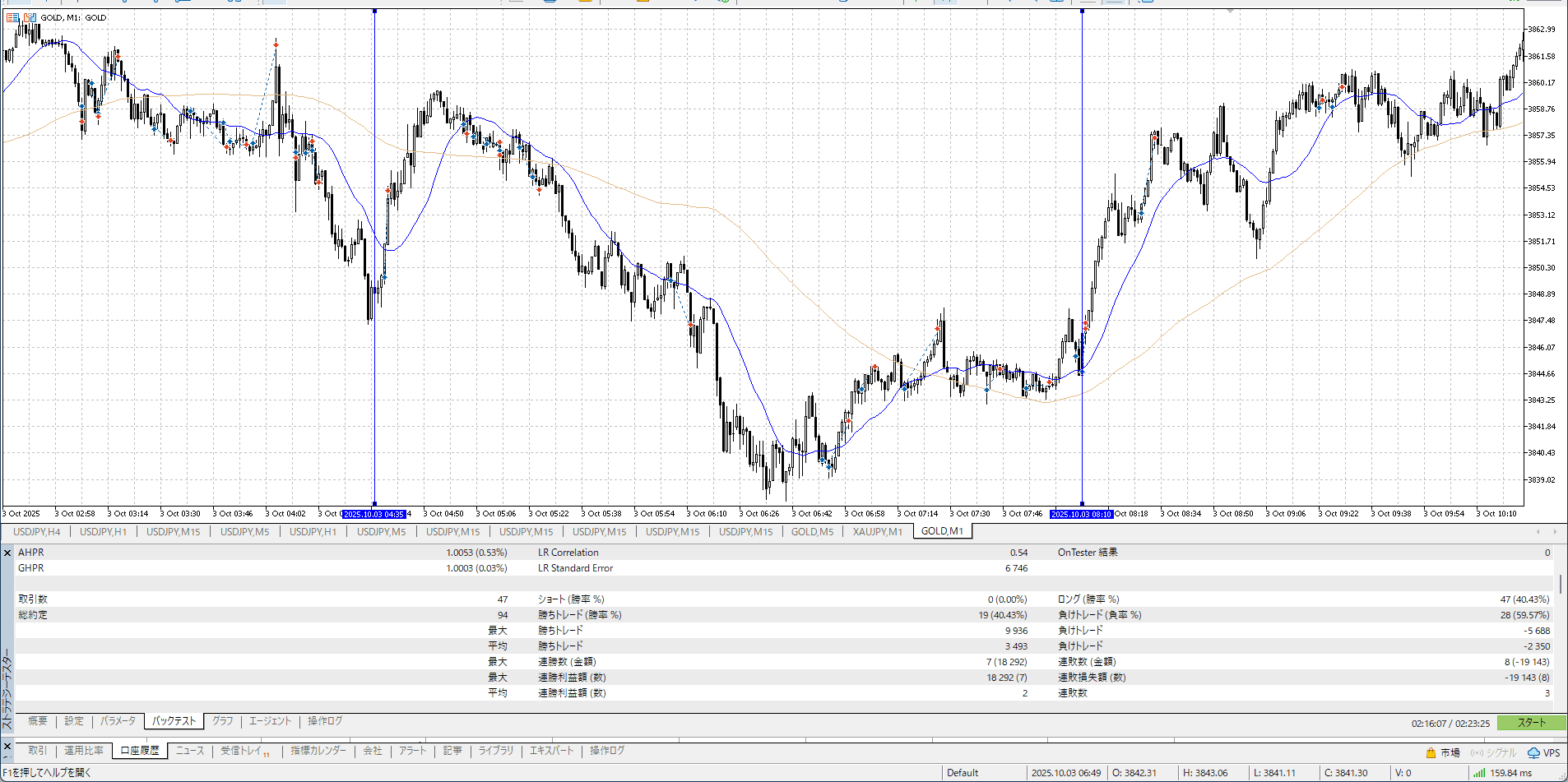This screenshot has width=1568, height=782.
Task: Open the 受信トレイ mailbox tab
Action: pyautogui.click(x=242, y=751)
